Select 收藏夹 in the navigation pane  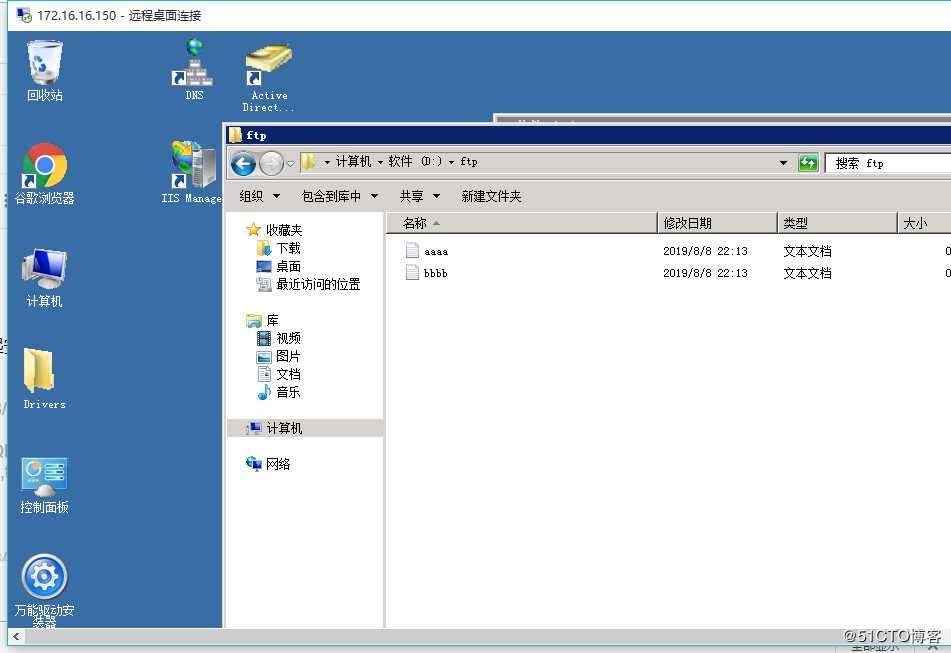click(x=274, y=230)
